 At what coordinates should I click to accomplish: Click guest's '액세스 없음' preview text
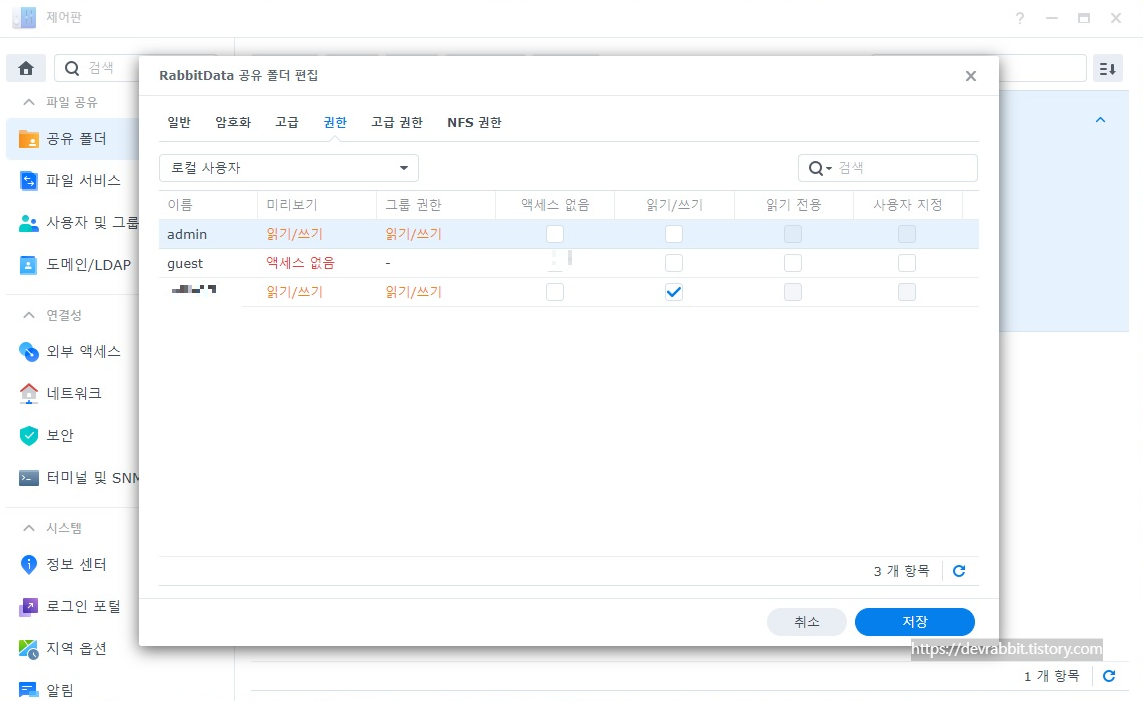(300, 263)
